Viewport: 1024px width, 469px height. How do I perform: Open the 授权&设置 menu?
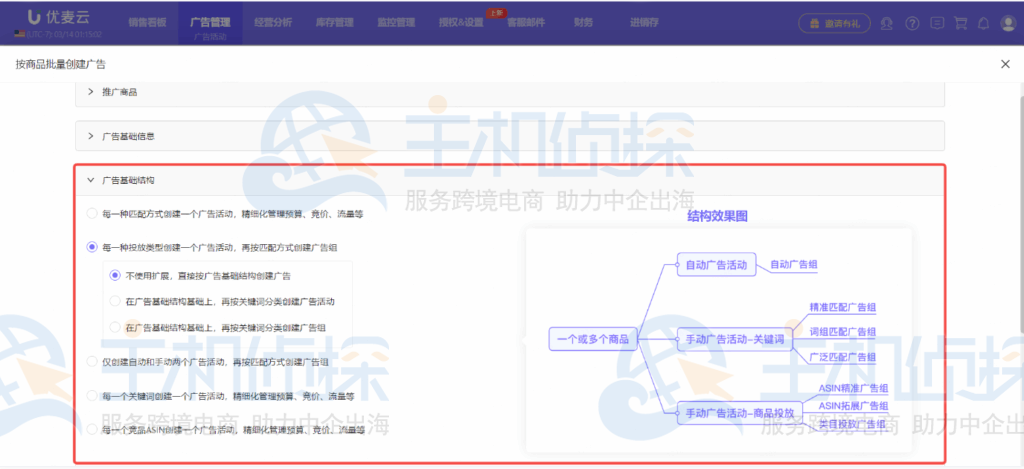pyautogui.click(x=461, y=22)
